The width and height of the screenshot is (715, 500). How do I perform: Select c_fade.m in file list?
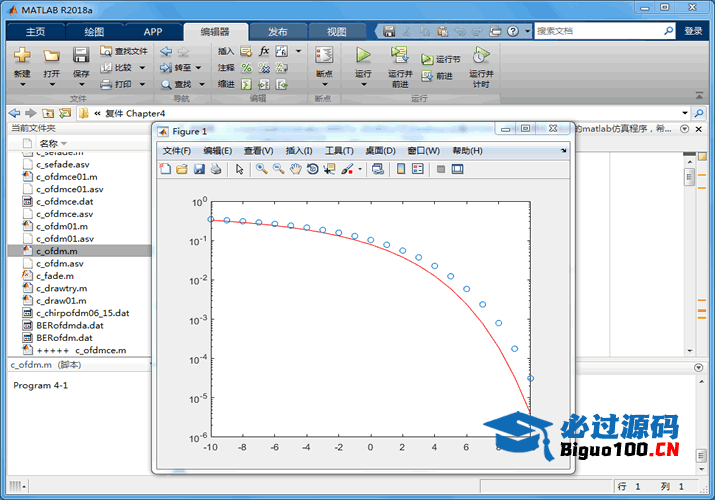55,276
